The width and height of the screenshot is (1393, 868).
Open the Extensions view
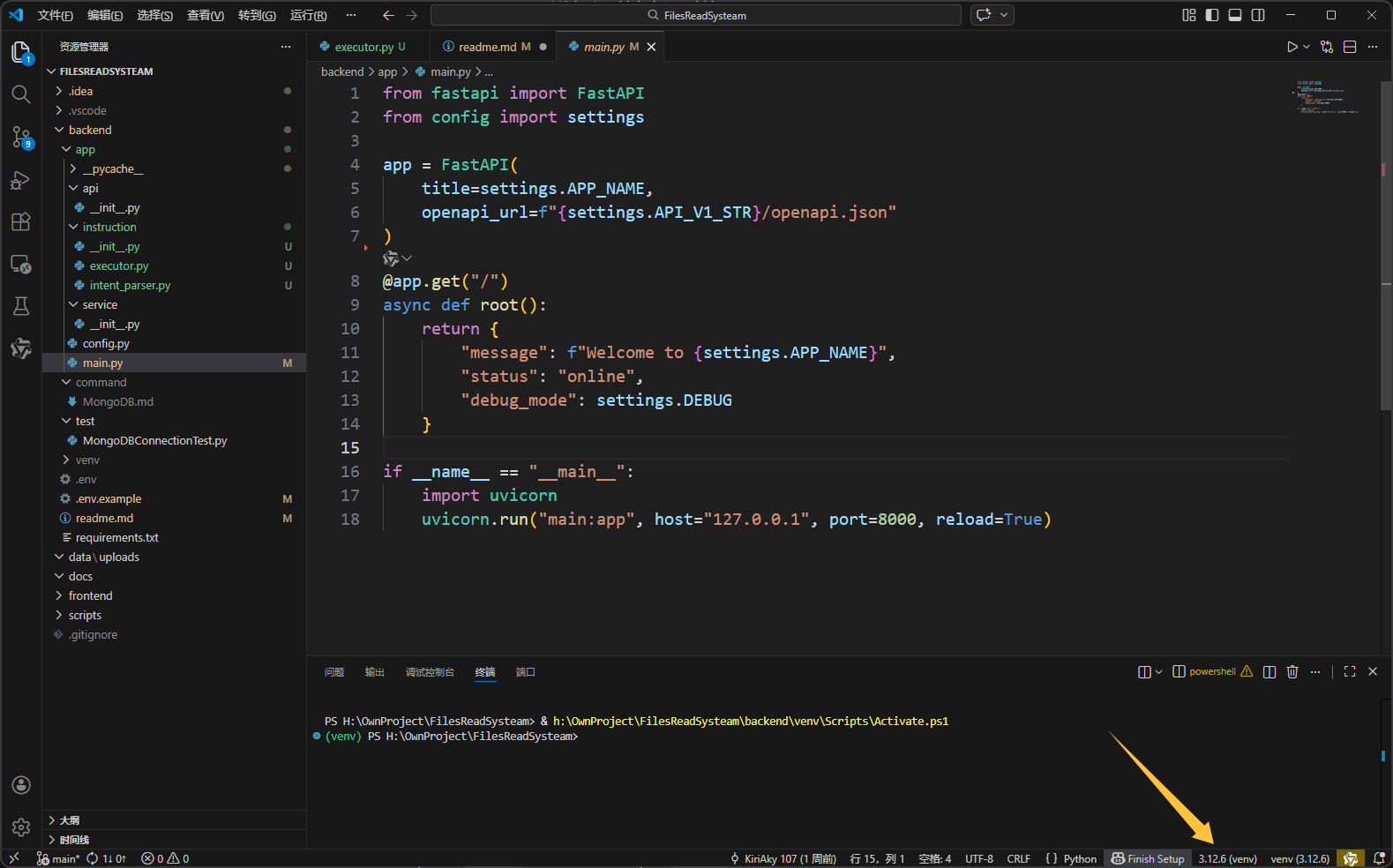[21, 221]
